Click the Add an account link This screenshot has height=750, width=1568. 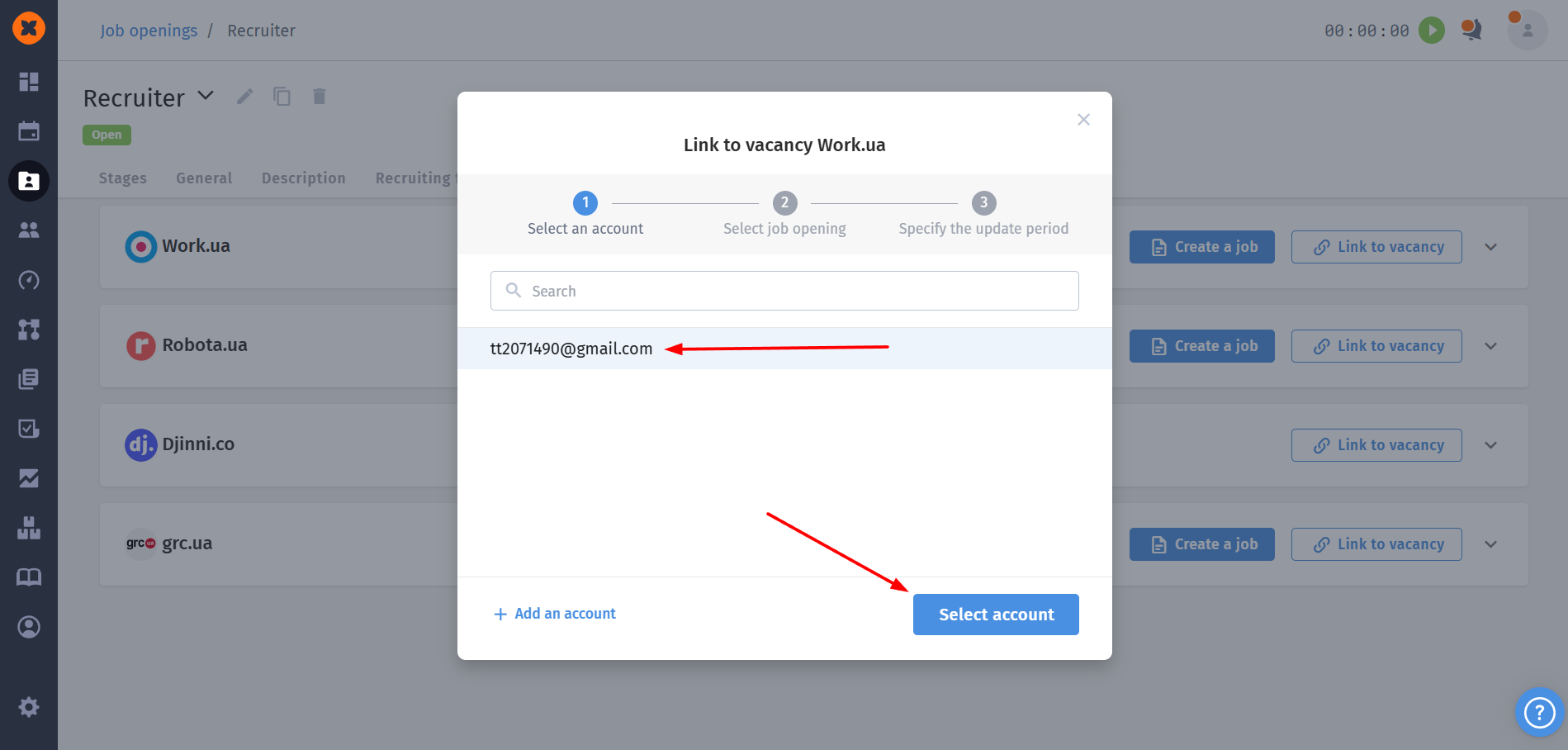coord(555,614)
